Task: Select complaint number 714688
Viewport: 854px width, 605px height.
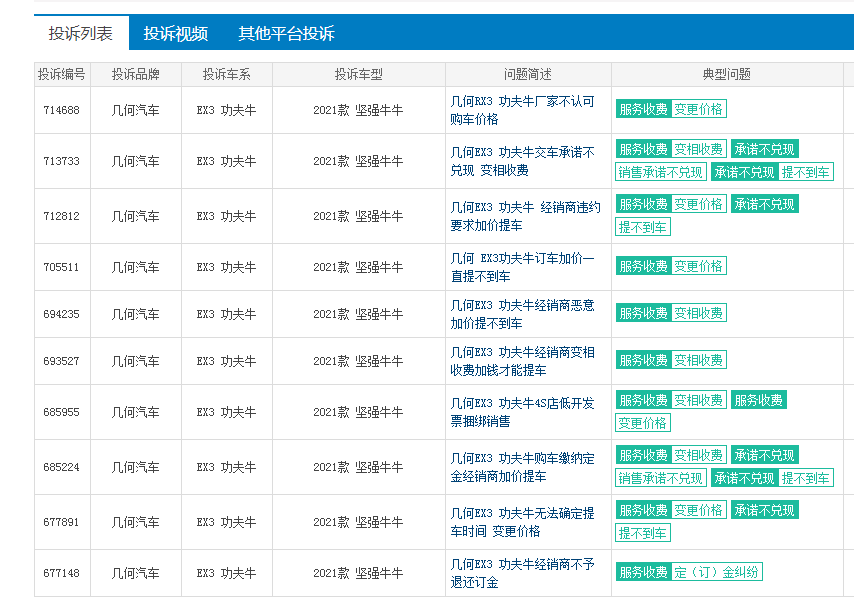Action: click(62, 110)
